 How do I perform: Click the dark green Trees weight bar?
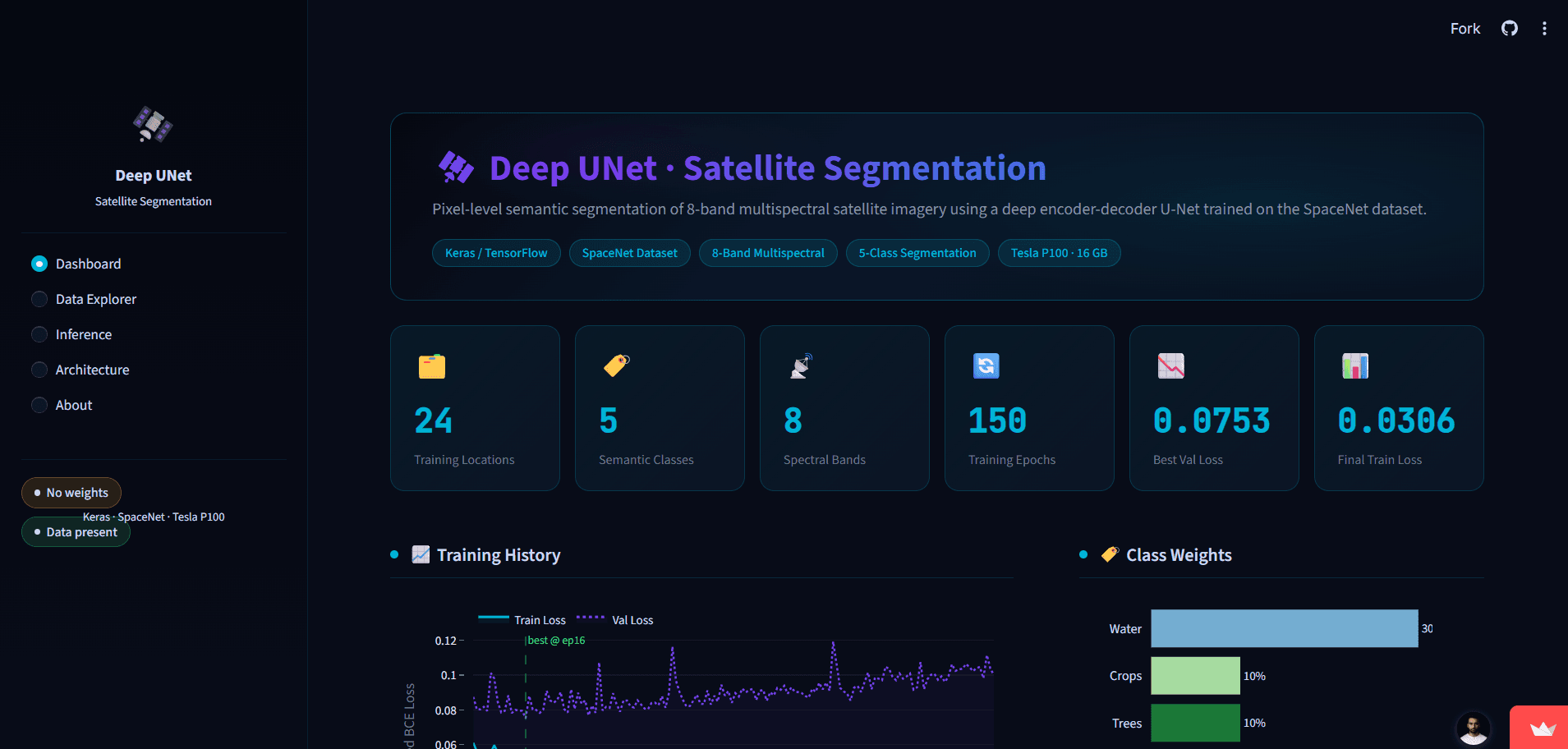point(1195,723)
